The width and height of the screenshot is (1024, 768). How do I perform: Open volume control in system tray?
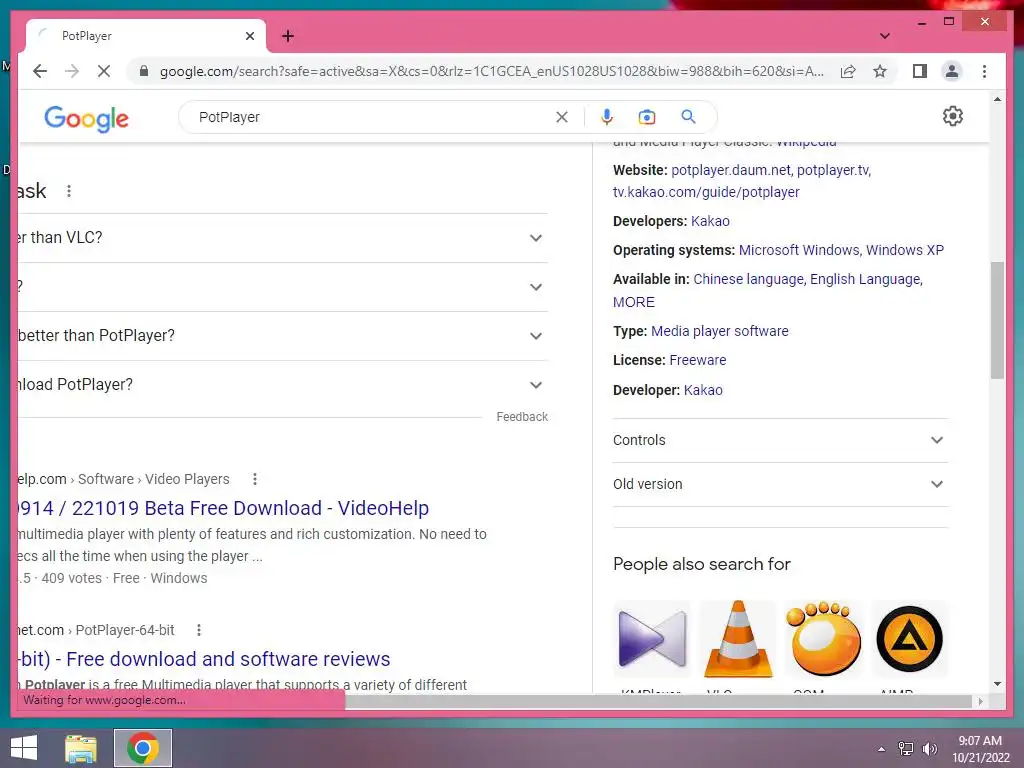(x=929, y=749)
